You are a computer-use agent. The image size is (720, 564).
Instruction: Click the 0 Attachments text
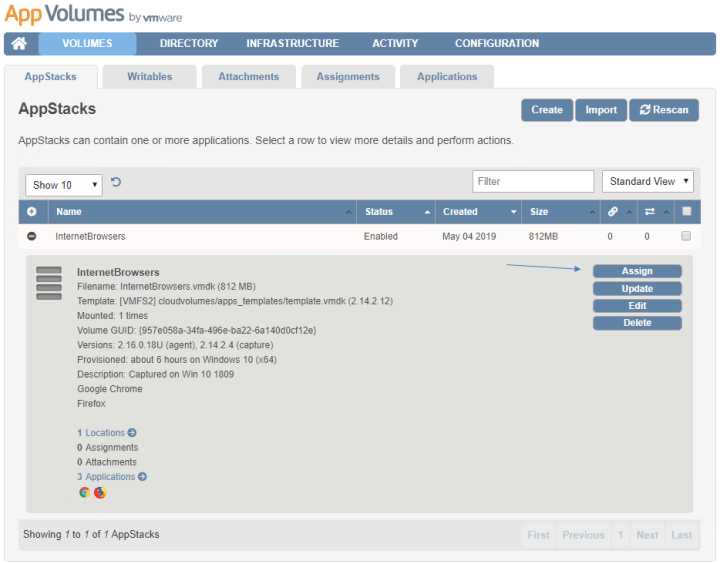coord(107,462)
